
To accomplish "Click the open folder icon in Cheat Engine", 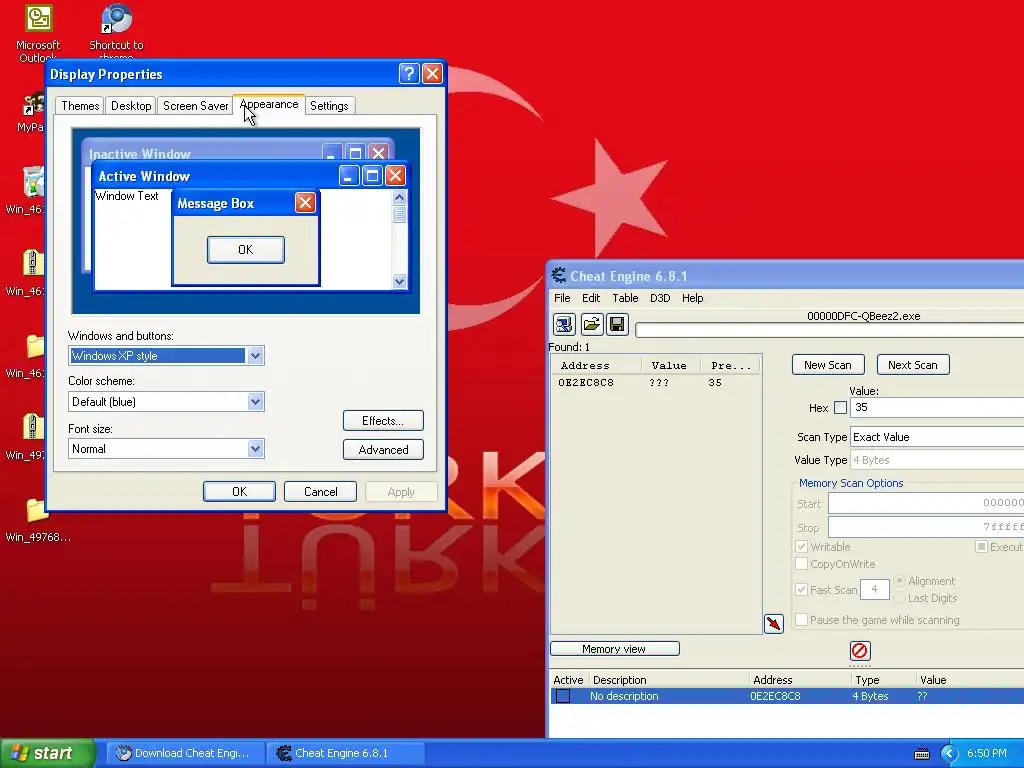I will coord(591,325).
